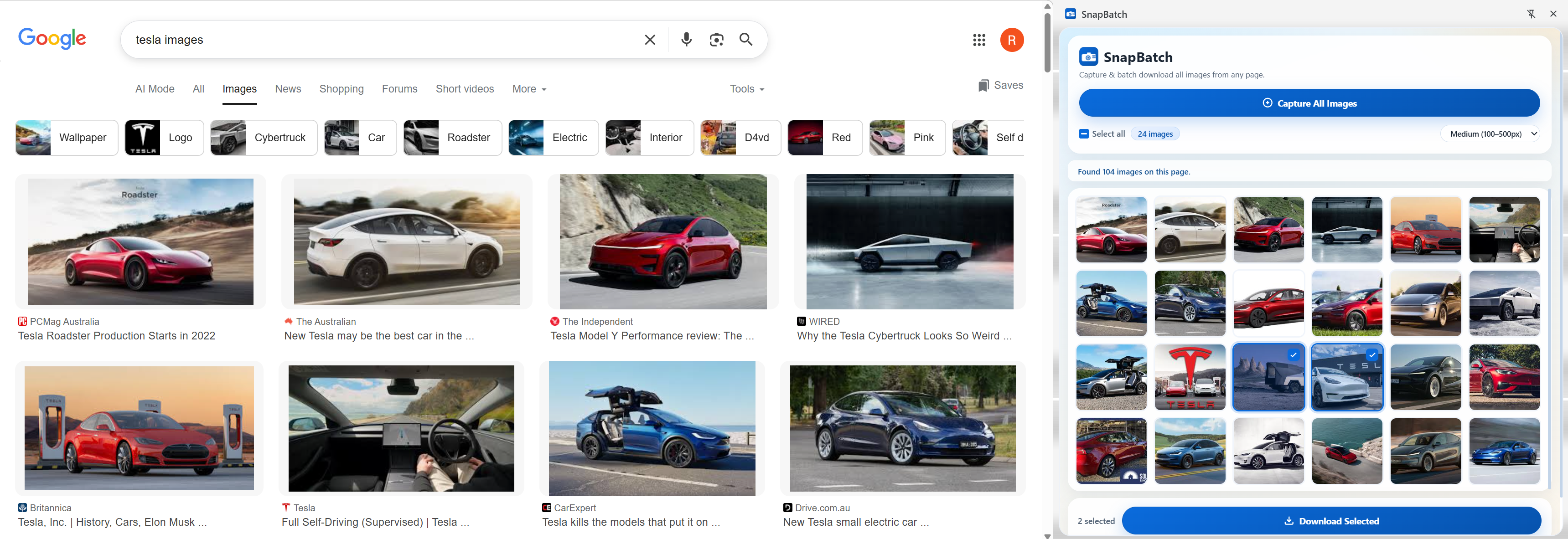Switch to the Shopping tab

tap(341, 89)
